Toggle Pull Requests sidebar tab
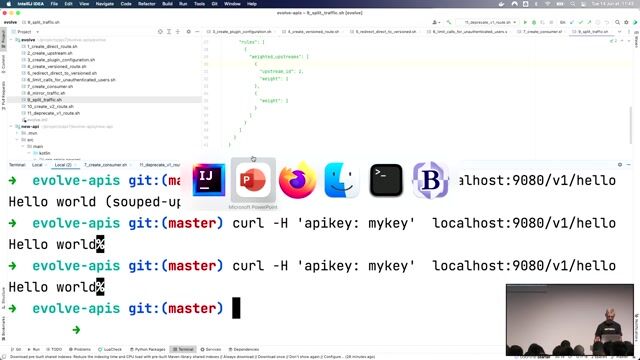 click(x=3, y=96)
